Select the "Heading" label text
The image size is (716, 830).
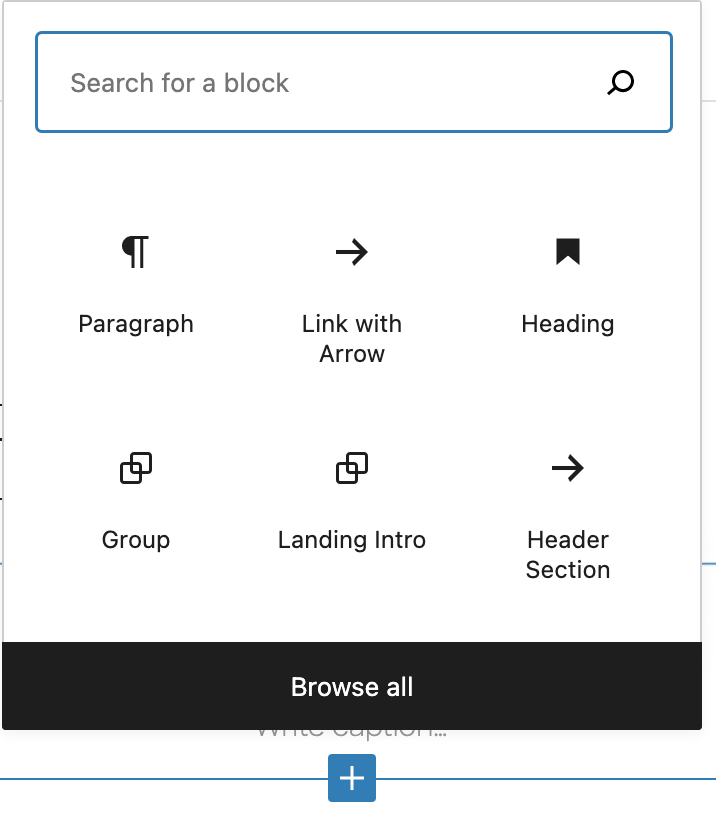point(568,324)
